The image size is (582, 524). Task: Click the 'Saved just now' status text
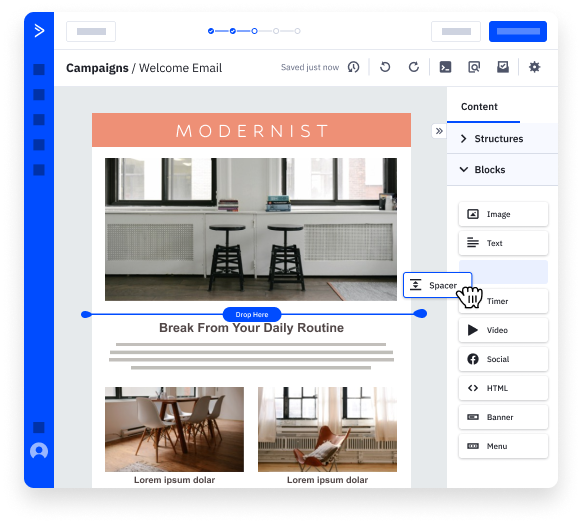(x=310, y=67)
